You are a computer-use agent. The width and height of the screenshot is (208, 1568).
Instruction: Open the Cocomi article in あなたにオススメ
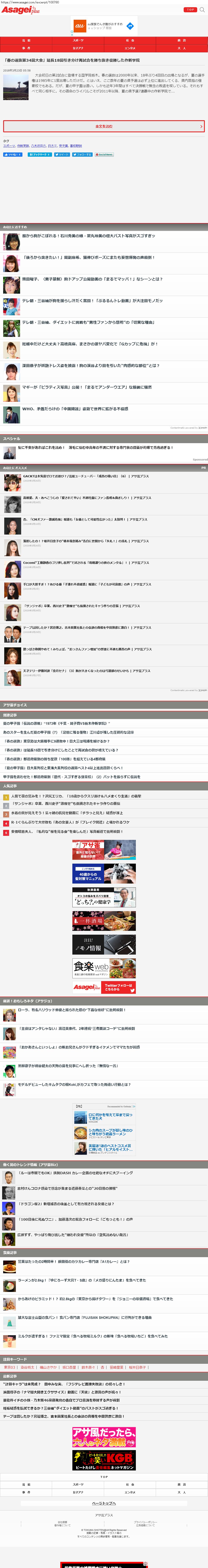tap(86, 563)
